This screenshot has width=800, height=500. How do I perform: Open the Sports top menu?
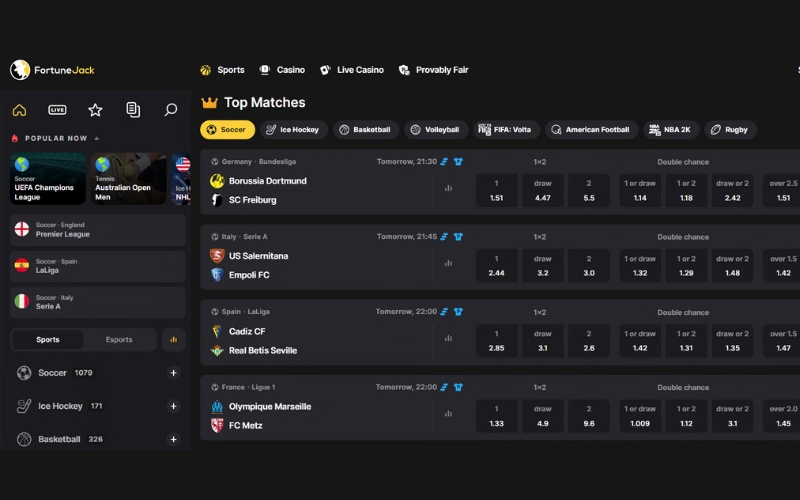222,70
